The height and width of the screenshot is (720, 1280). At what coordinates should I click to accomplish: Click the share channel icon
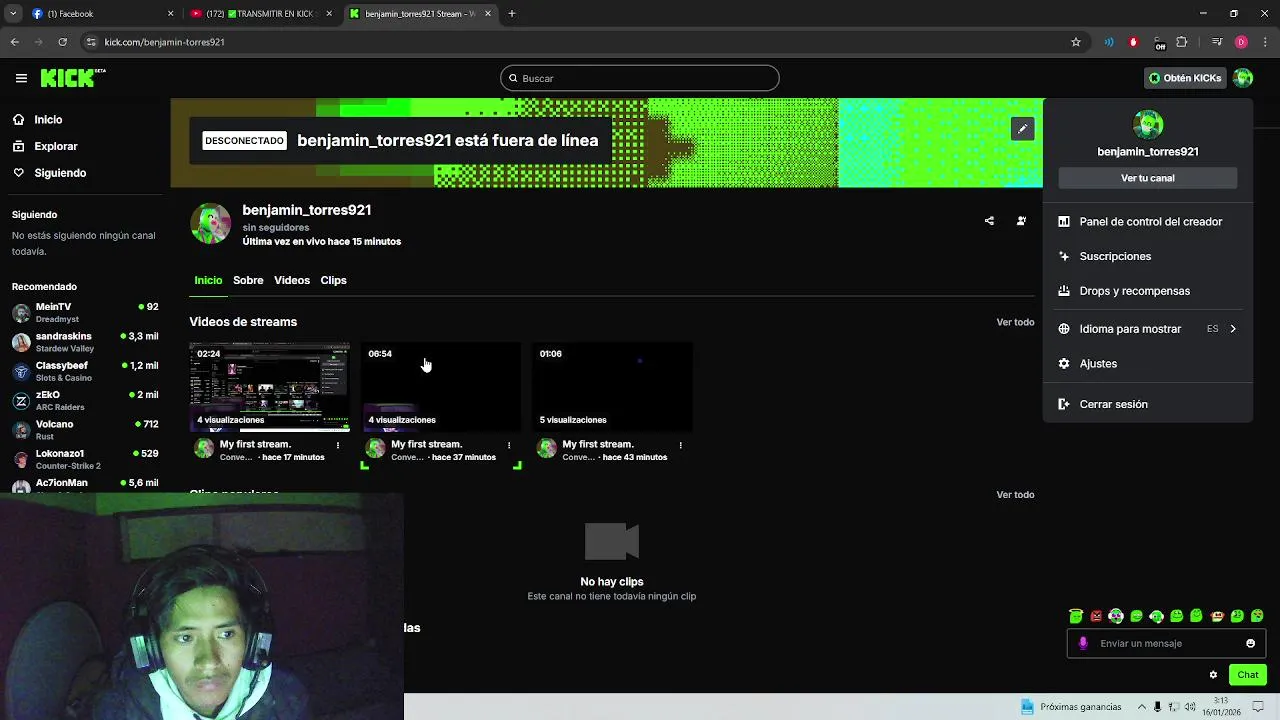(989, 221)
